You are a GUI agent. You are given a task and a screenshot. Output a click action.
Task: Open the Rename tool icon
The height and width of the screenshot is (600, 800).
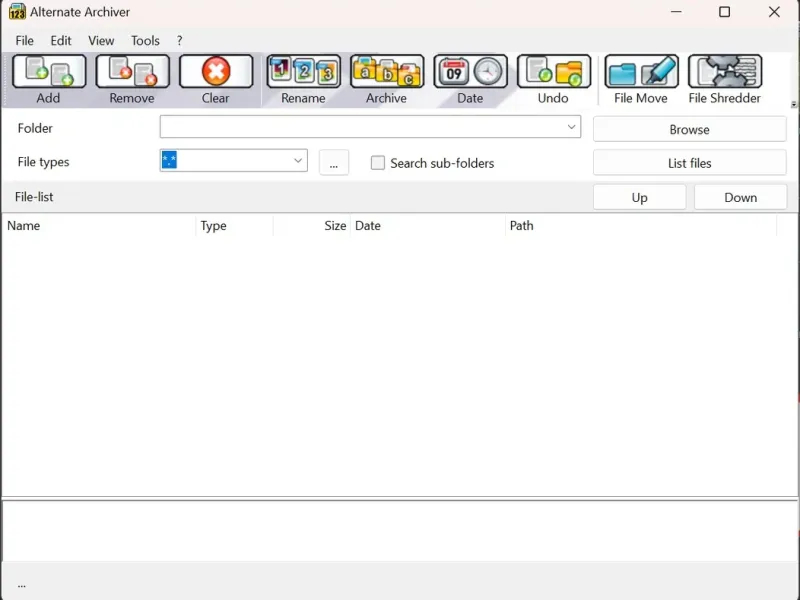click(x=304, y=71)
